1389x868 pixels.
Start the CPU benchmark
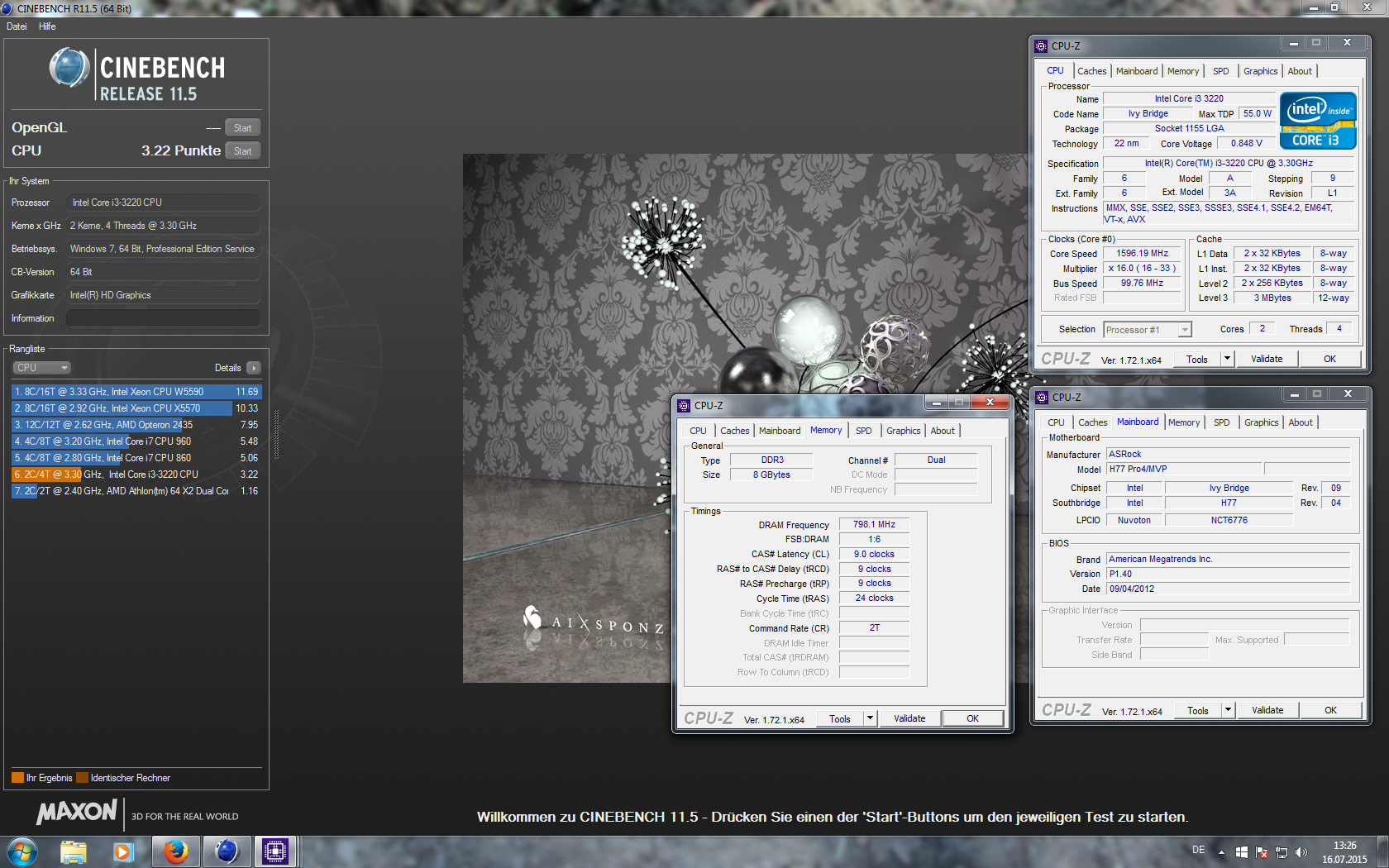243,150
